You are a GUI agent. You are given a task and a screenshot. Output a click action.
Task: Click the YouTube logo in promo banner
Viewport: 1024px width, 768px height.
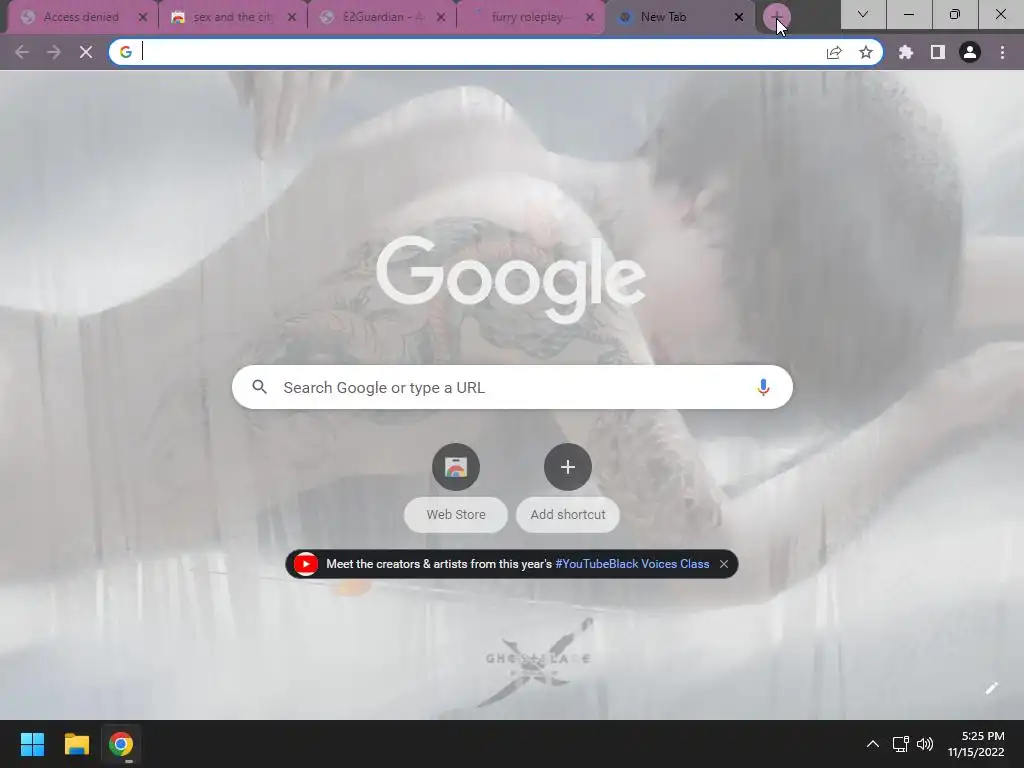(x=306, y=564)
